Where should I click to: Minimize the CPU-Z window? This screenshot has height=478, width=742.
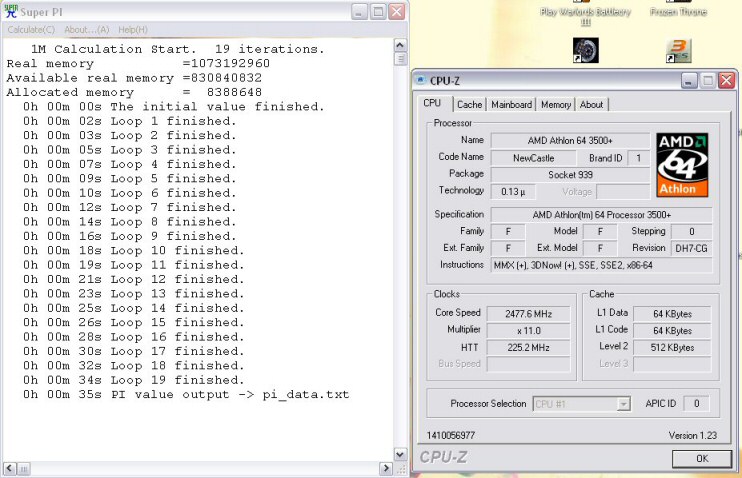pyautogui.click(x=689, y=80)
